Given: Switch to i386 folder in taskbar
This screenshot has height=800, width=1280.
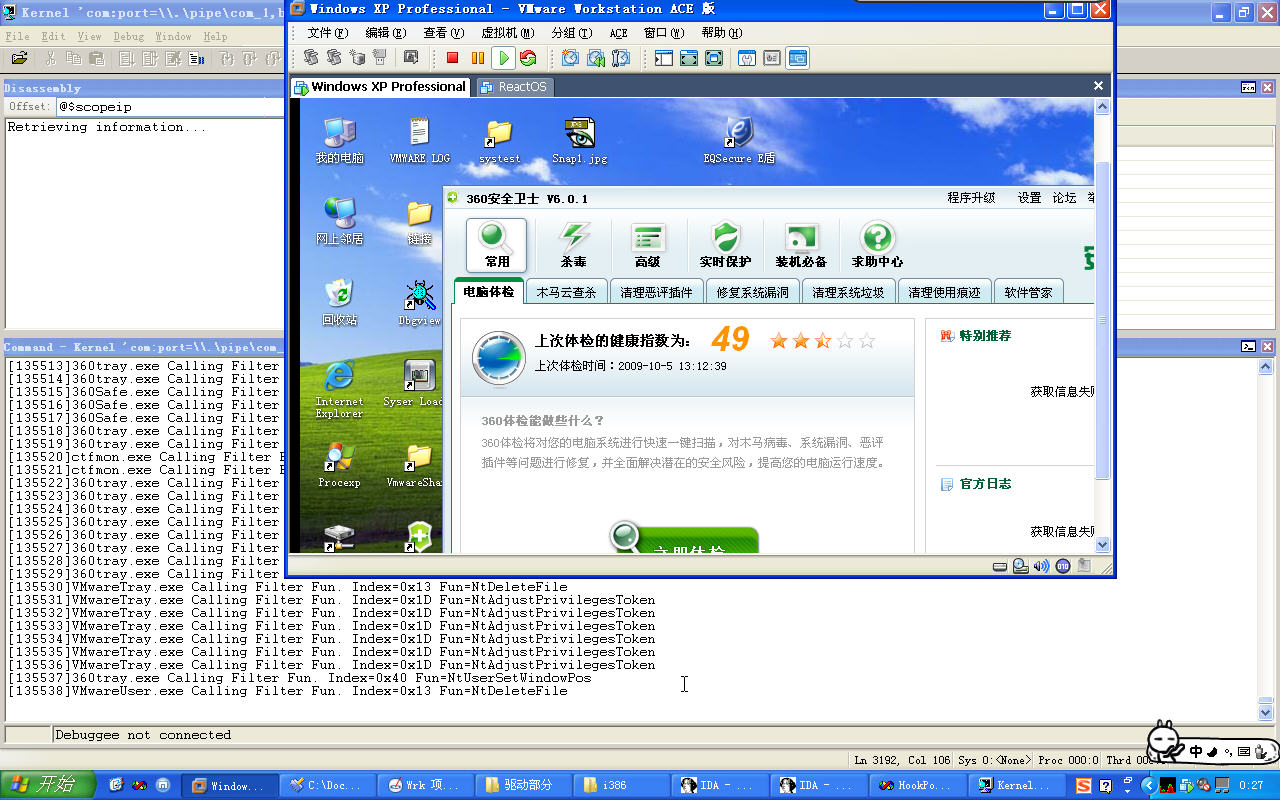Looking at the screenshot, I should click(x=620, y=785).
